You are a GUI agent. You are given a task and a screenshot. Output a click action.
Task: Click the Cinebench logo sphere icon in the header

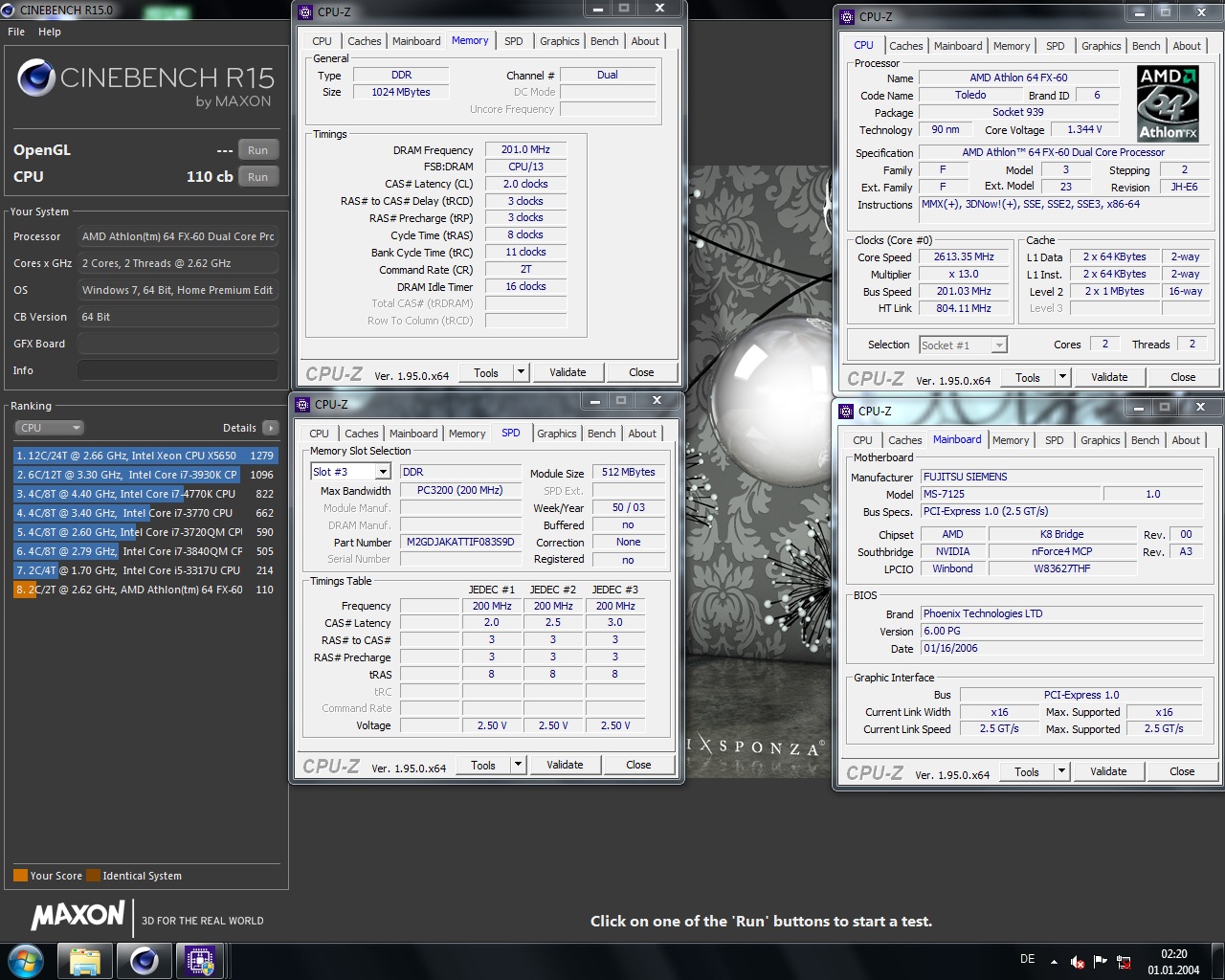(36, 78)
